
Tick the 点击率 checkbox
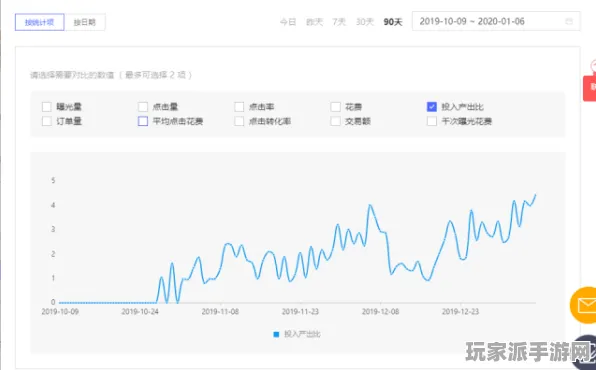(239, 107)
